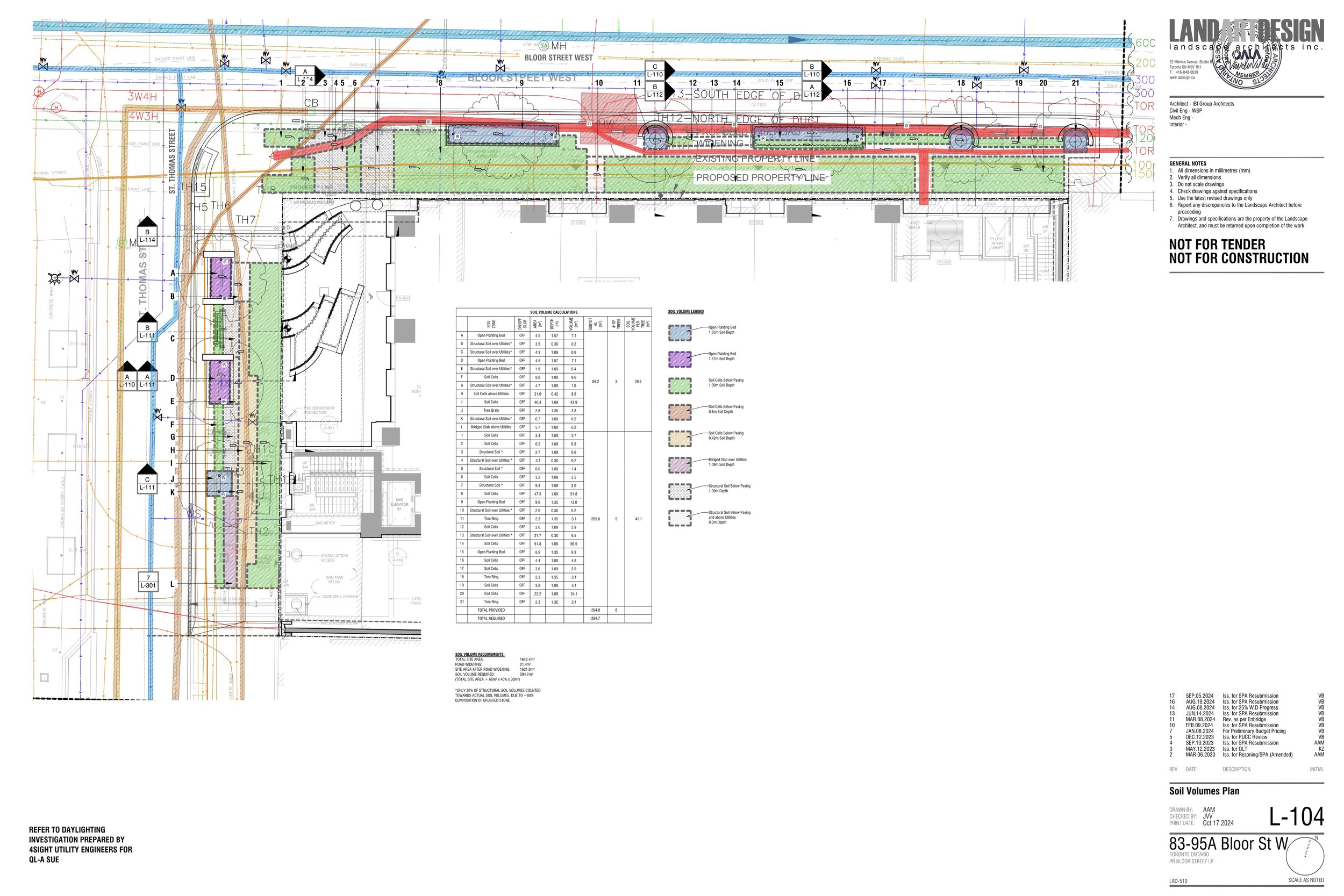Click the C L-111 section marker

[147, 479]
